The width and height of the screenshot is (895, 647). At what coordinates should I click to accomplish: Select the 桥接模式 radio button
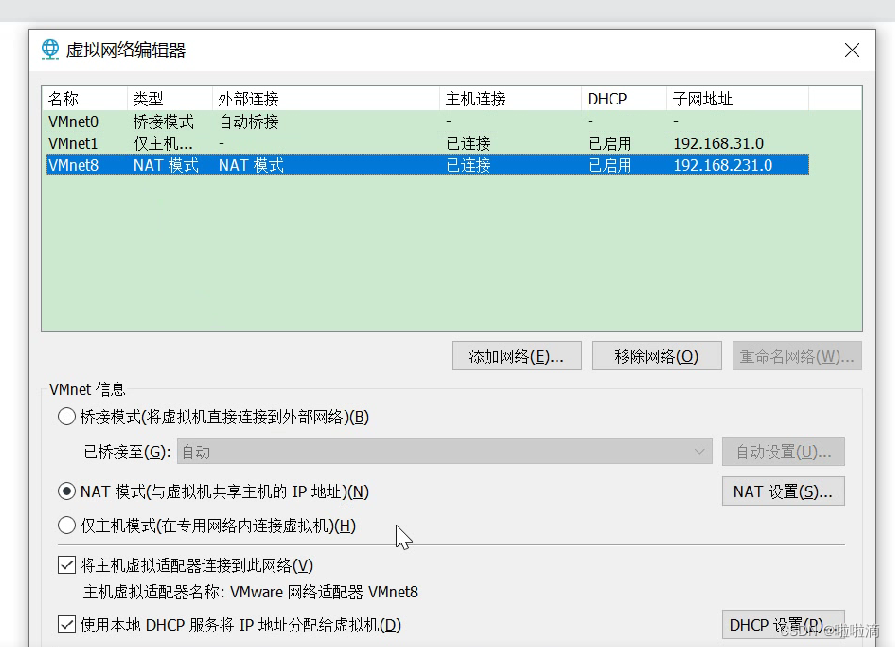67,416
